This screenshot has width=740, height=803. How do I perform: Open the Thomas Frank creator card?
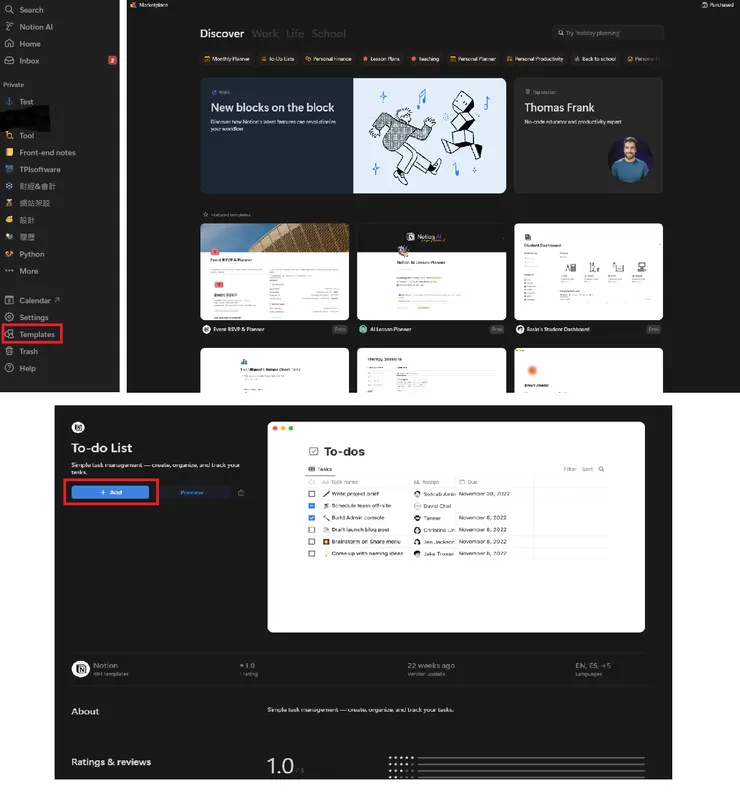click(x=588, y=136)
